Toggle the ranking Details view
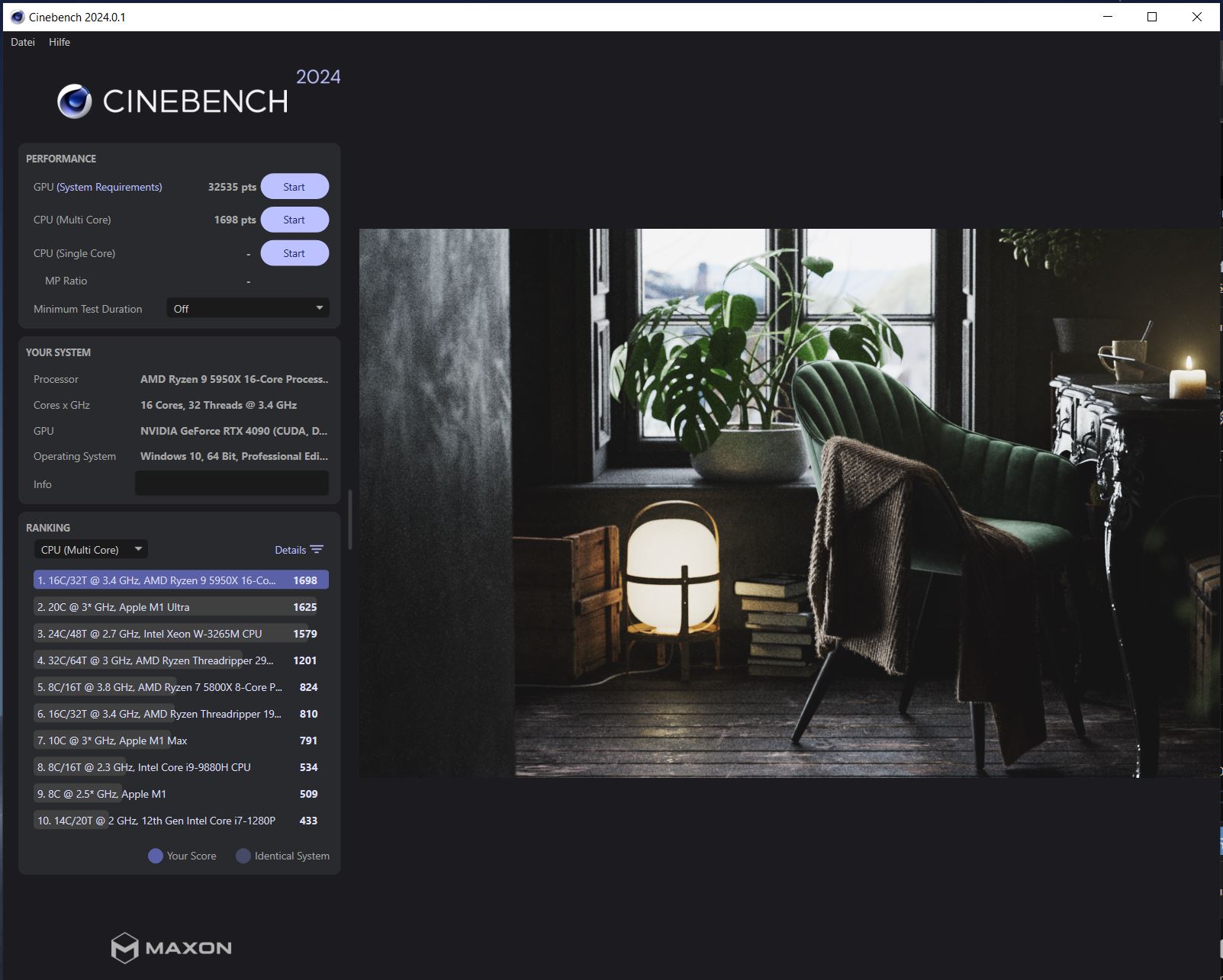1223x980 pixels. (x=298, y=550)
